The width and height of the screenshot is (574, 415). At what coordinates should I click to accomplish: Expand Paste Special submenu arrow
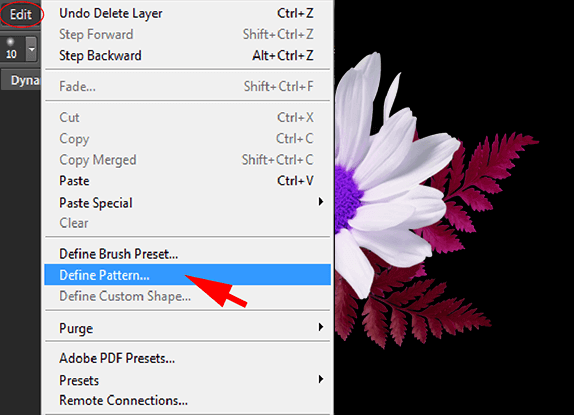pos(321,202)
